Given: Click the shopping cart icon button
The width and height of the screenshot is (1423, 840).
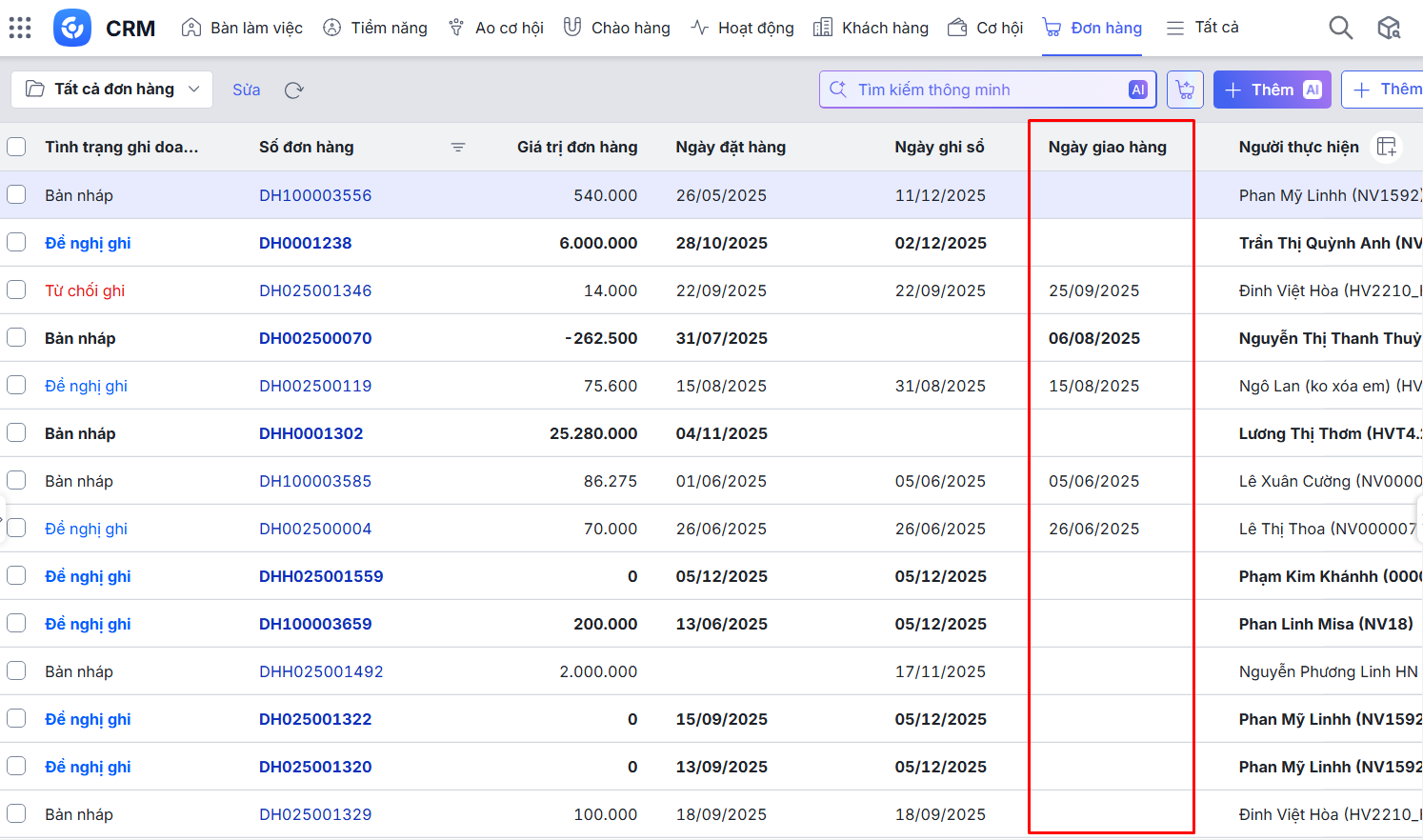Looking at the screenshot, I should point(1185,90).
